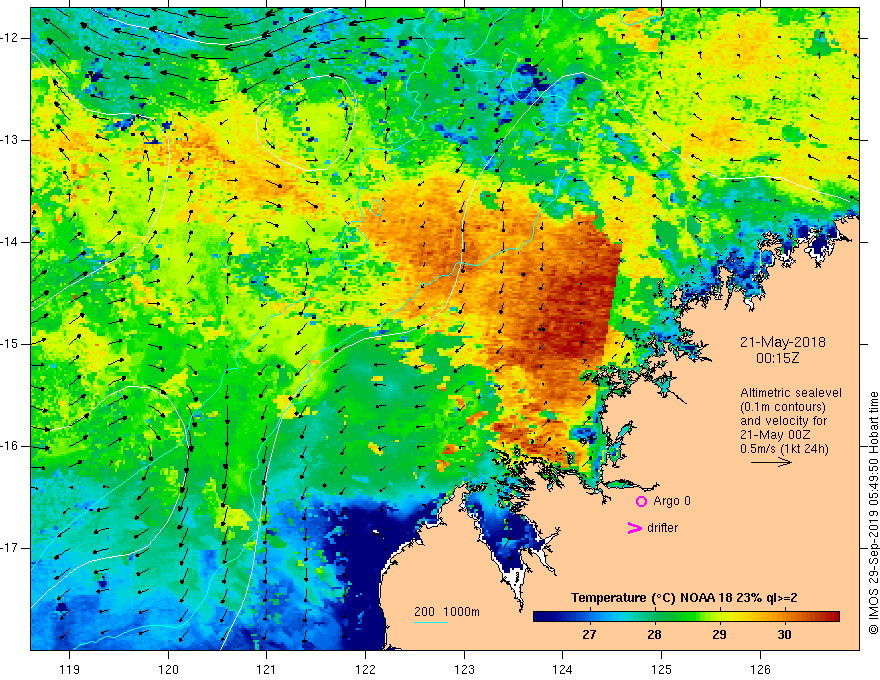880x680 pixels.
Task: Click the "200 1000m" isobath label
Action: pyautogui.click(x=447, y=612)
